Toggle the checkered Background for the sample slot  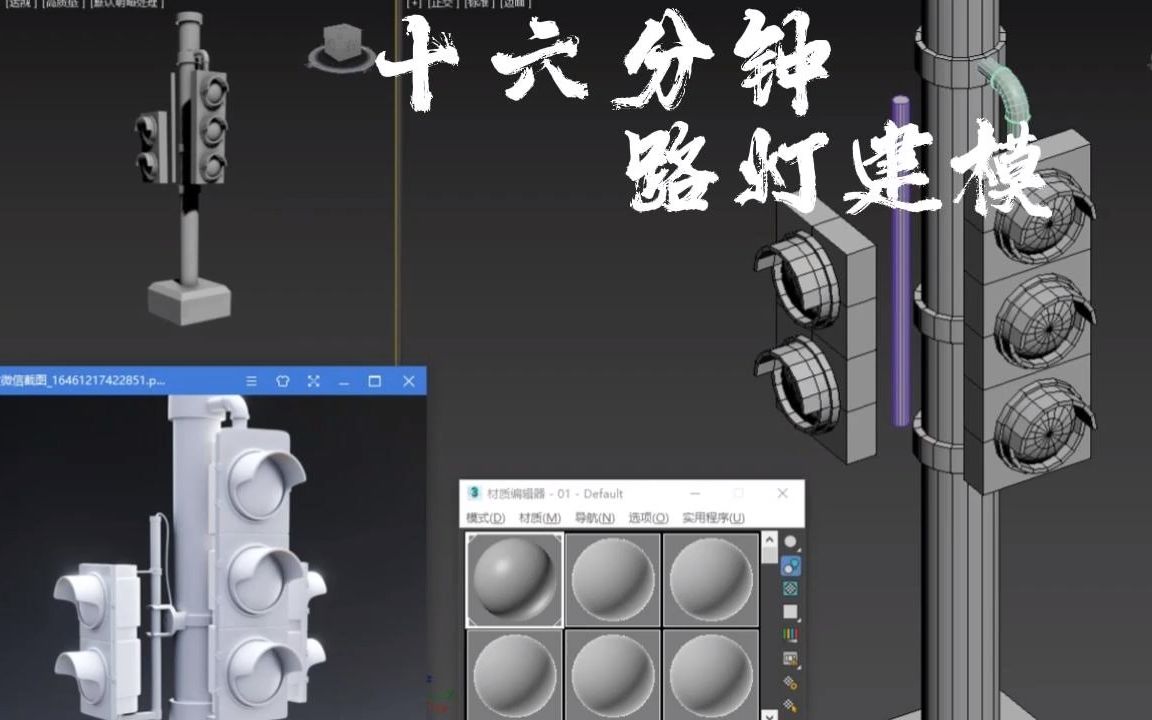[x=790, y=588]
